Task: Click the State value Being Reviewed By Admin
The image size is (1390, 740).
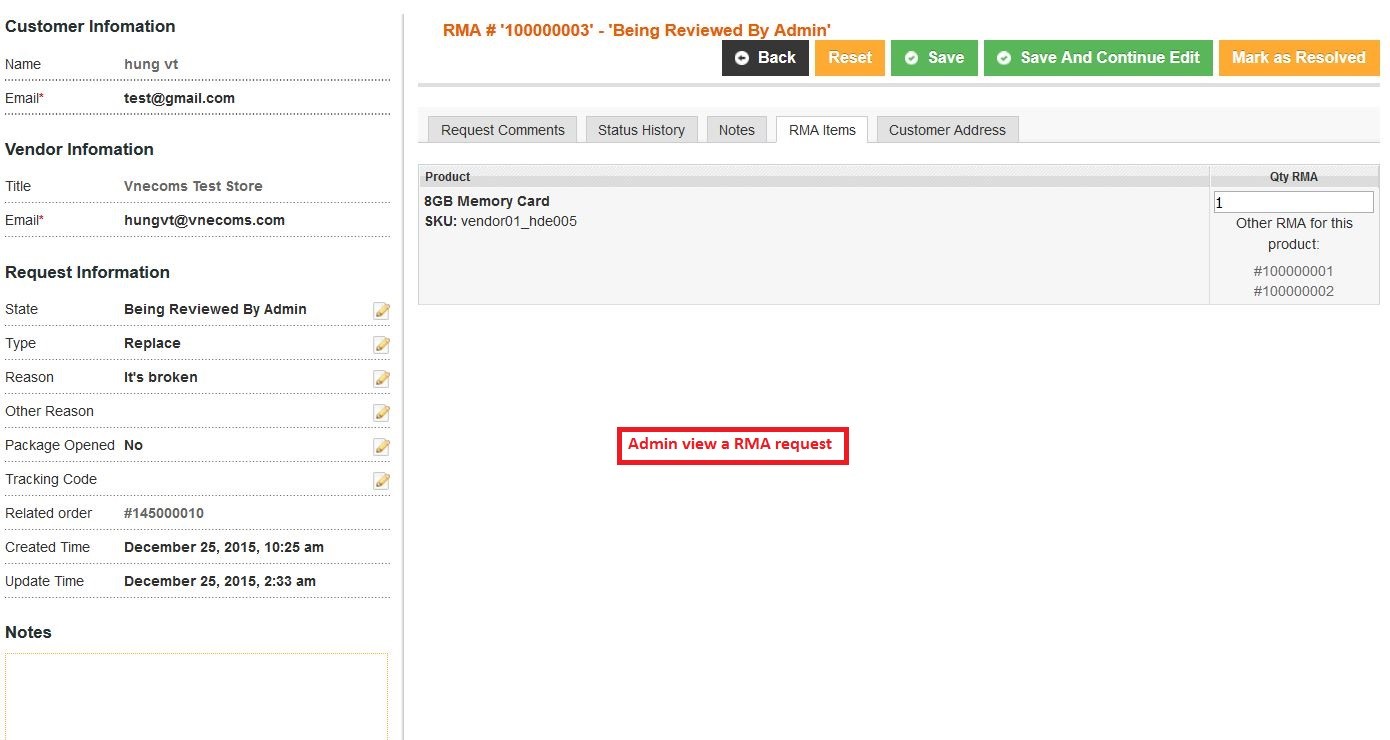Action: point(215,309)
